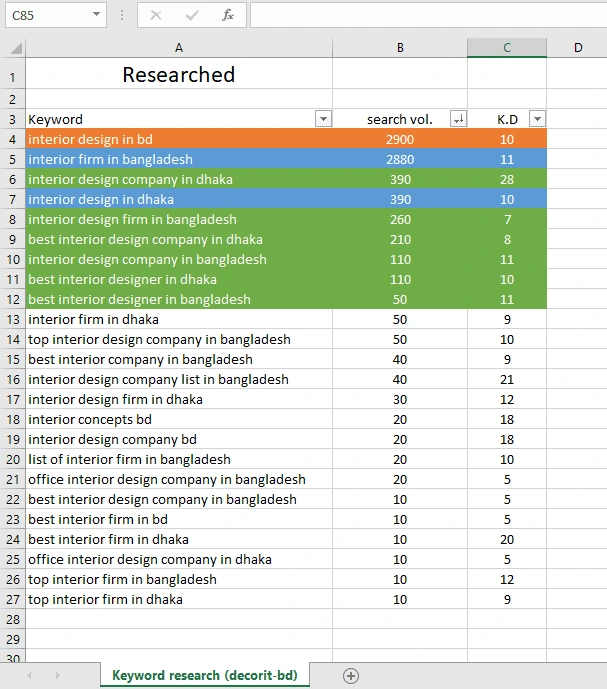Click the next sheet navigation arrow
The image size is (607, 689).
pos(58,676)
